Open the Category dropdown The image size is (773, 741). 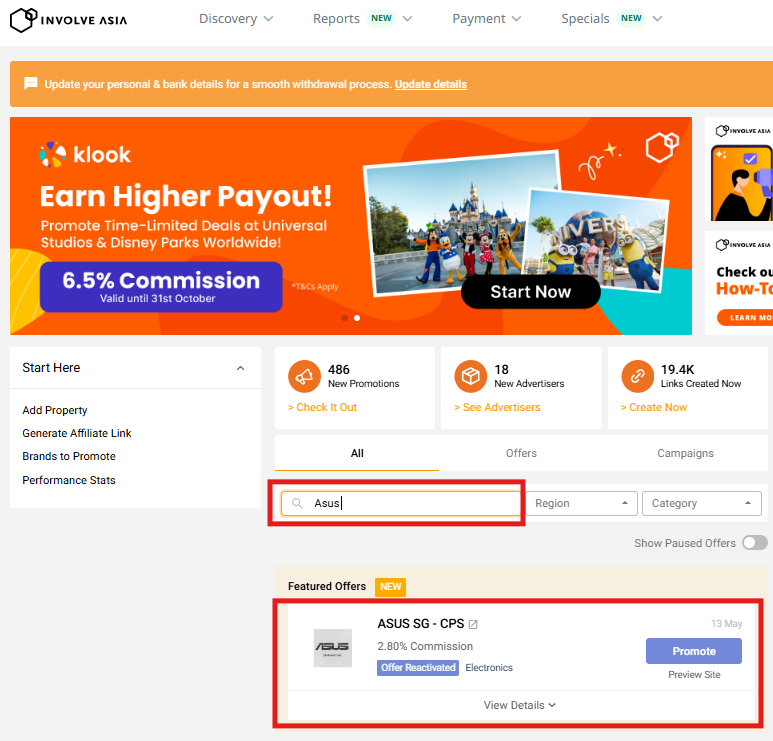[x=701, y=504]
